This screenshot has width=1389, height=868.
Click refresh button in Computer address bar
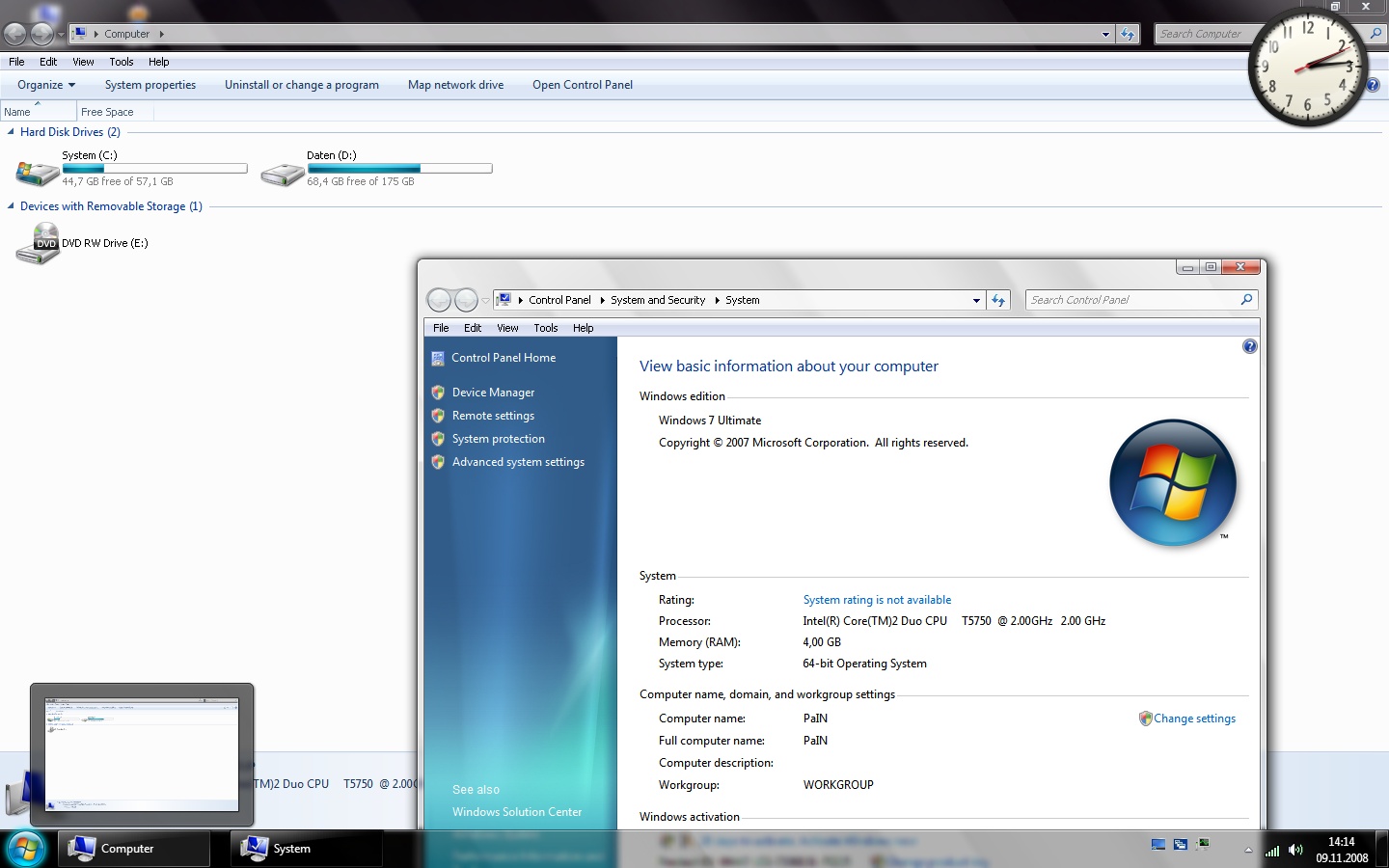tap(1128, 34)
